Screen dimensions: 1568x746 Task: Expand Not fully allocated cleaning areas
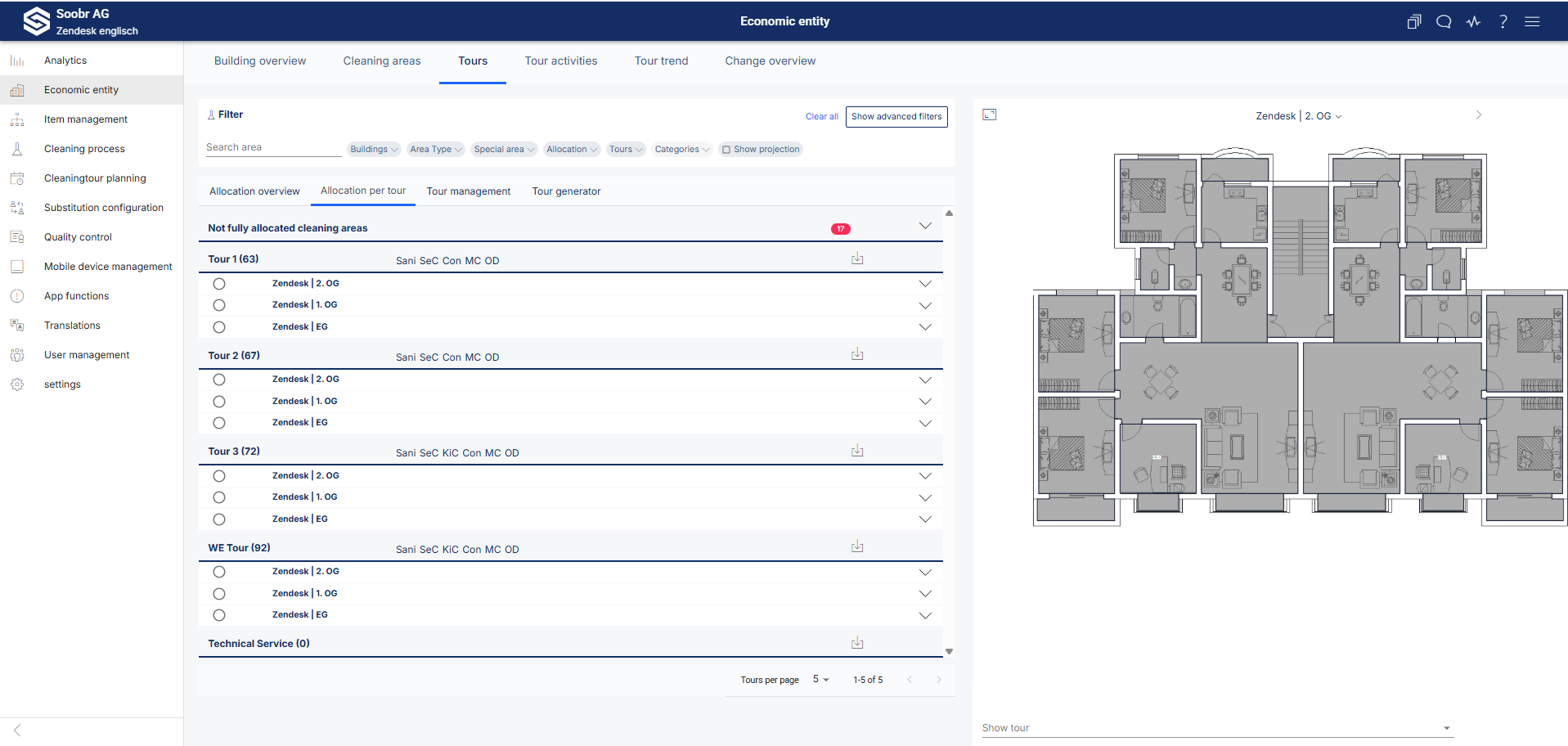tap(925, 227)
